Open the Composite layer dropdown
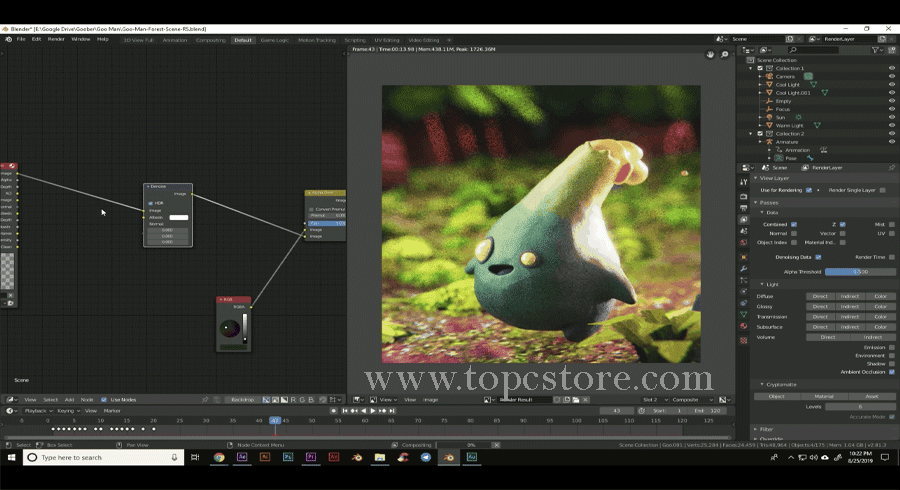The height and width of the screenshot is (490, 900). 692,399
